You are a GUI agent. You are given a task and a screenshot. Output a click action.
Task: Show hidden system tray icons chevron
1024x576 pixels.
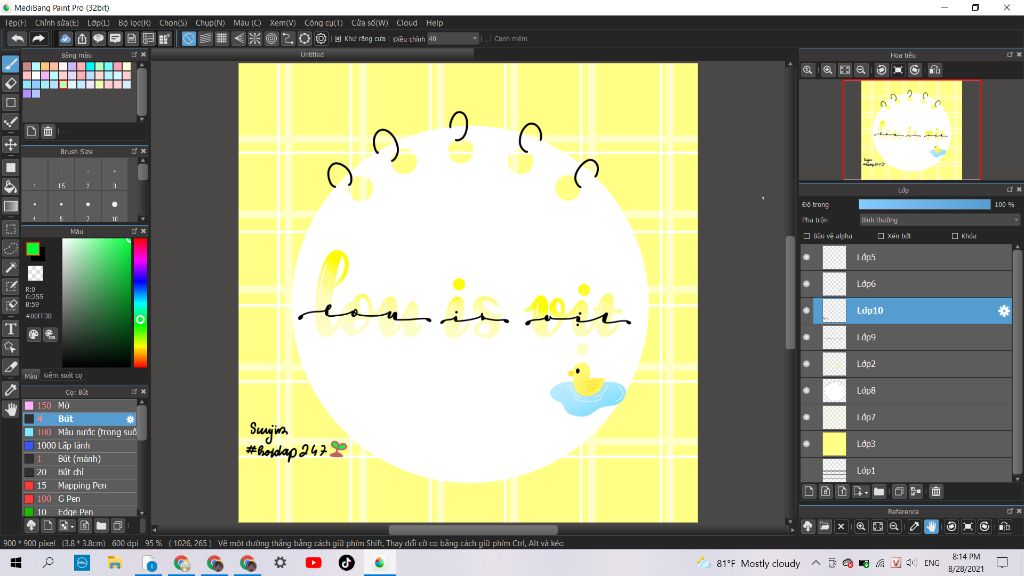[816, 563]
